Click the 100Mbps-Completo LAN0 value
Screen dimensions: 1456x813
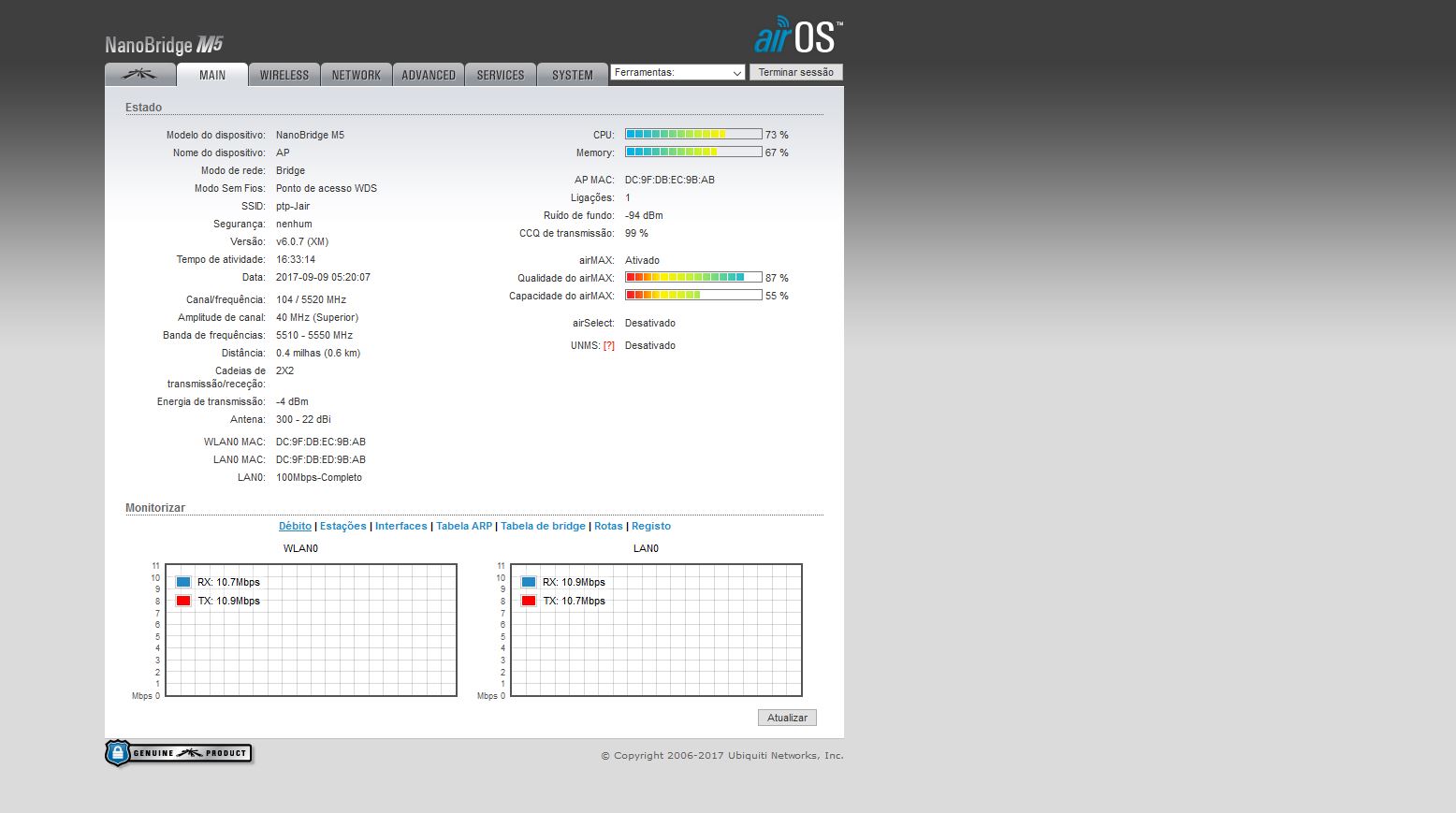[319, 478]
